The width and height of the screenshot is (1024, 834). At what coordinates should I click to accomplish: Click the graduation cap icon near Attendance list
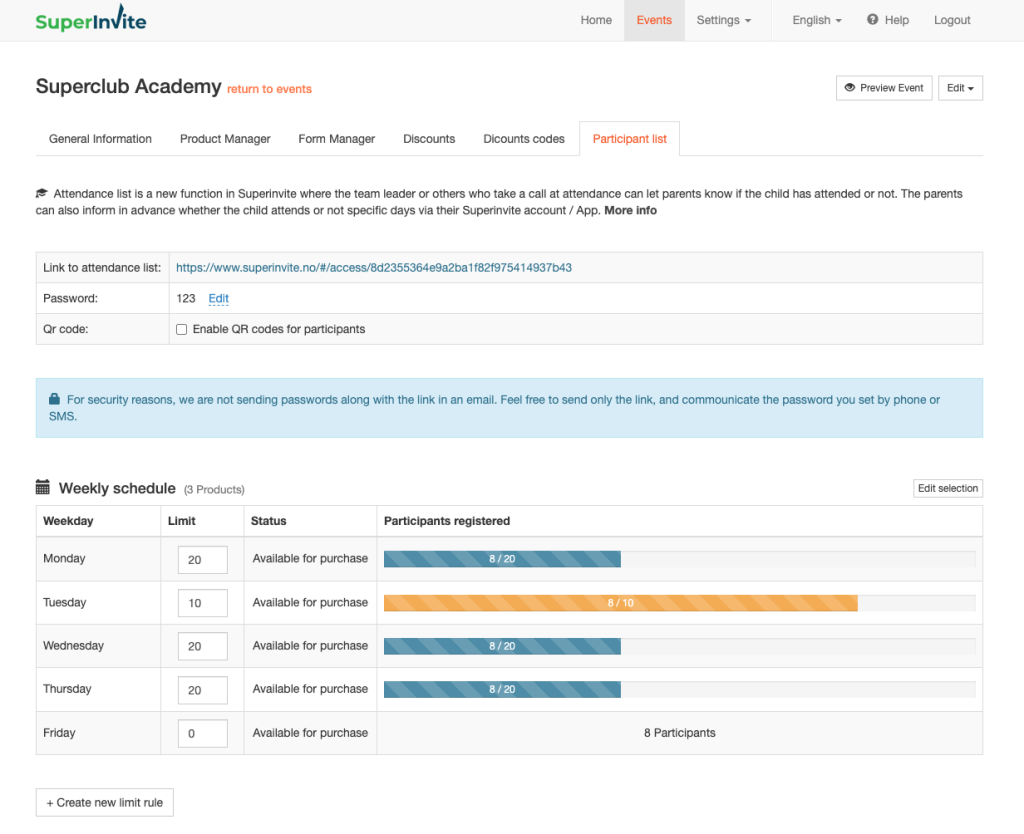coord(42,194)
